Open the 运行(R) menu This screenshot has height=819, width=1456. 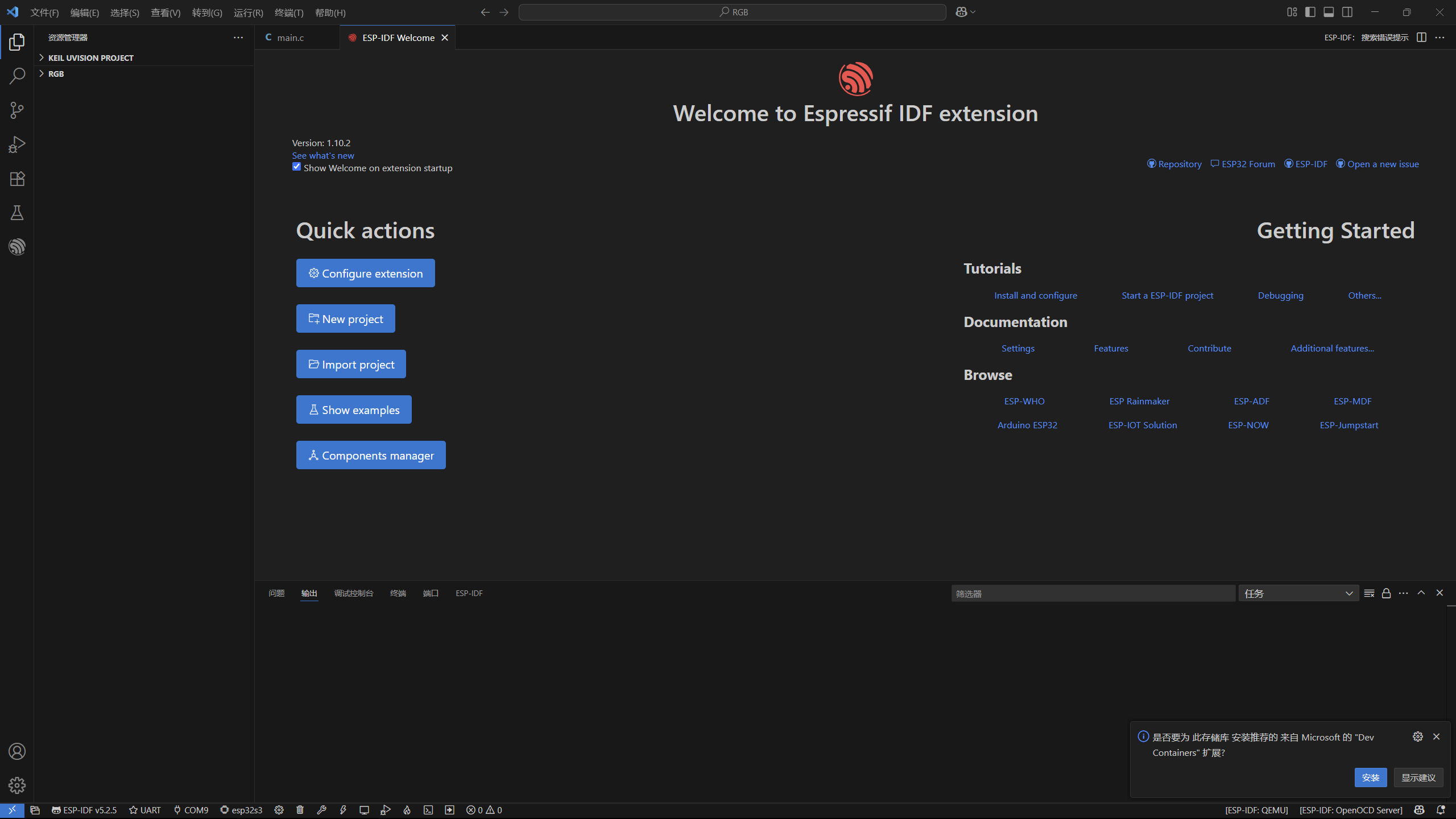click(247, 12)
